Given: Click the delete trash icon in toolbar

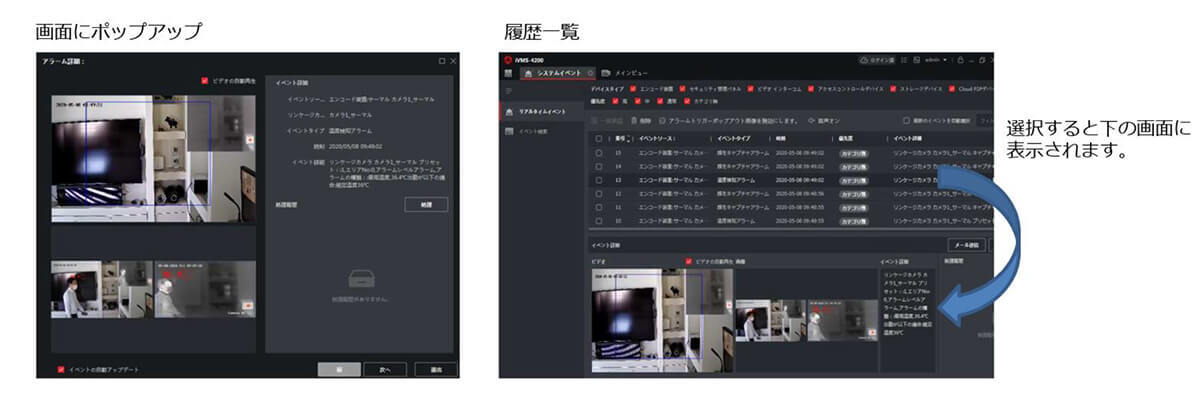Looking at the screenshot, I should (633, 120).
